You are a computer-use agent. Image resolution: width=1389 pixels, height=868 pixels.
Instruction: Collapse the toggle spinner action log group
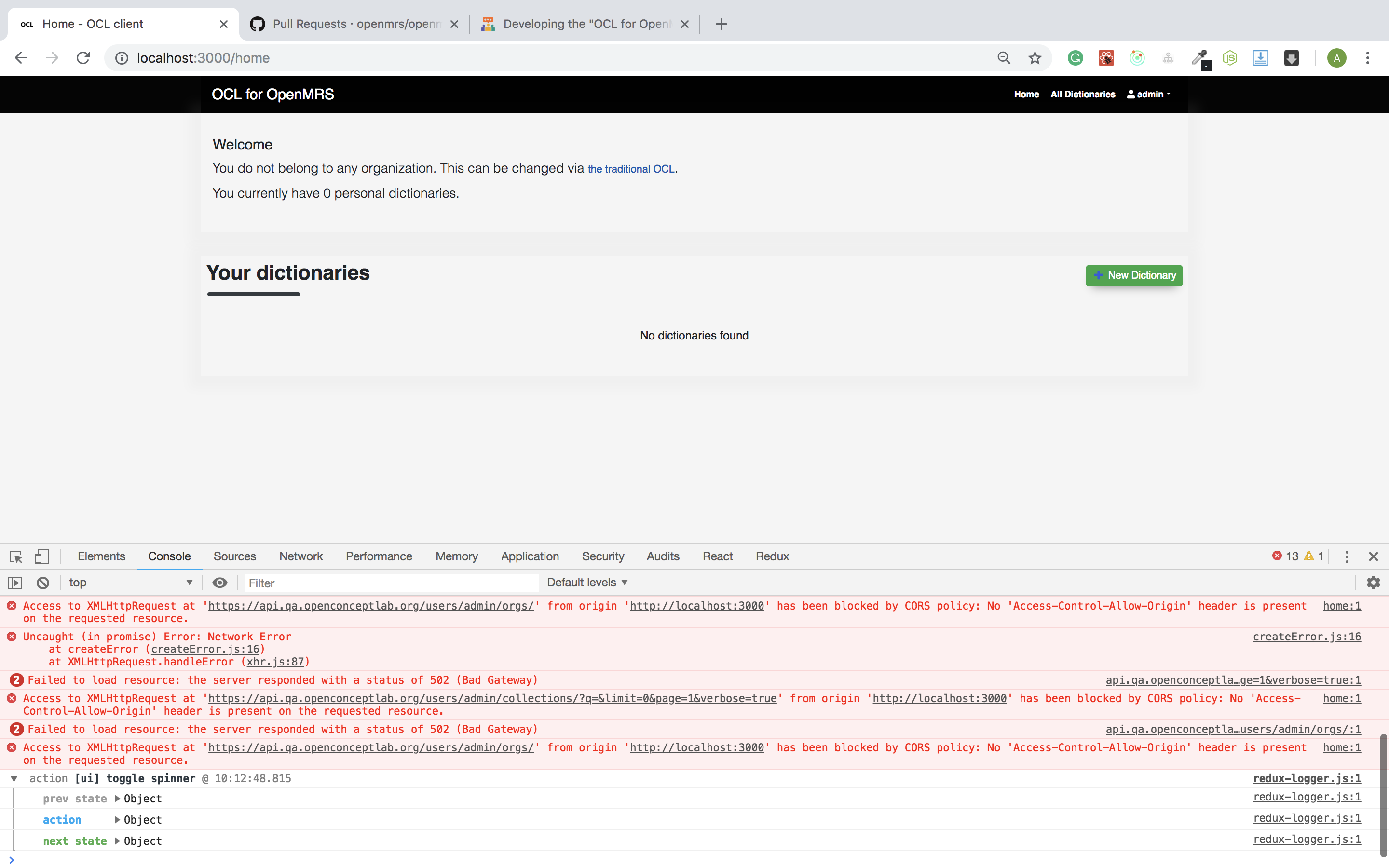pyautogui.click(x=14, y=778)
